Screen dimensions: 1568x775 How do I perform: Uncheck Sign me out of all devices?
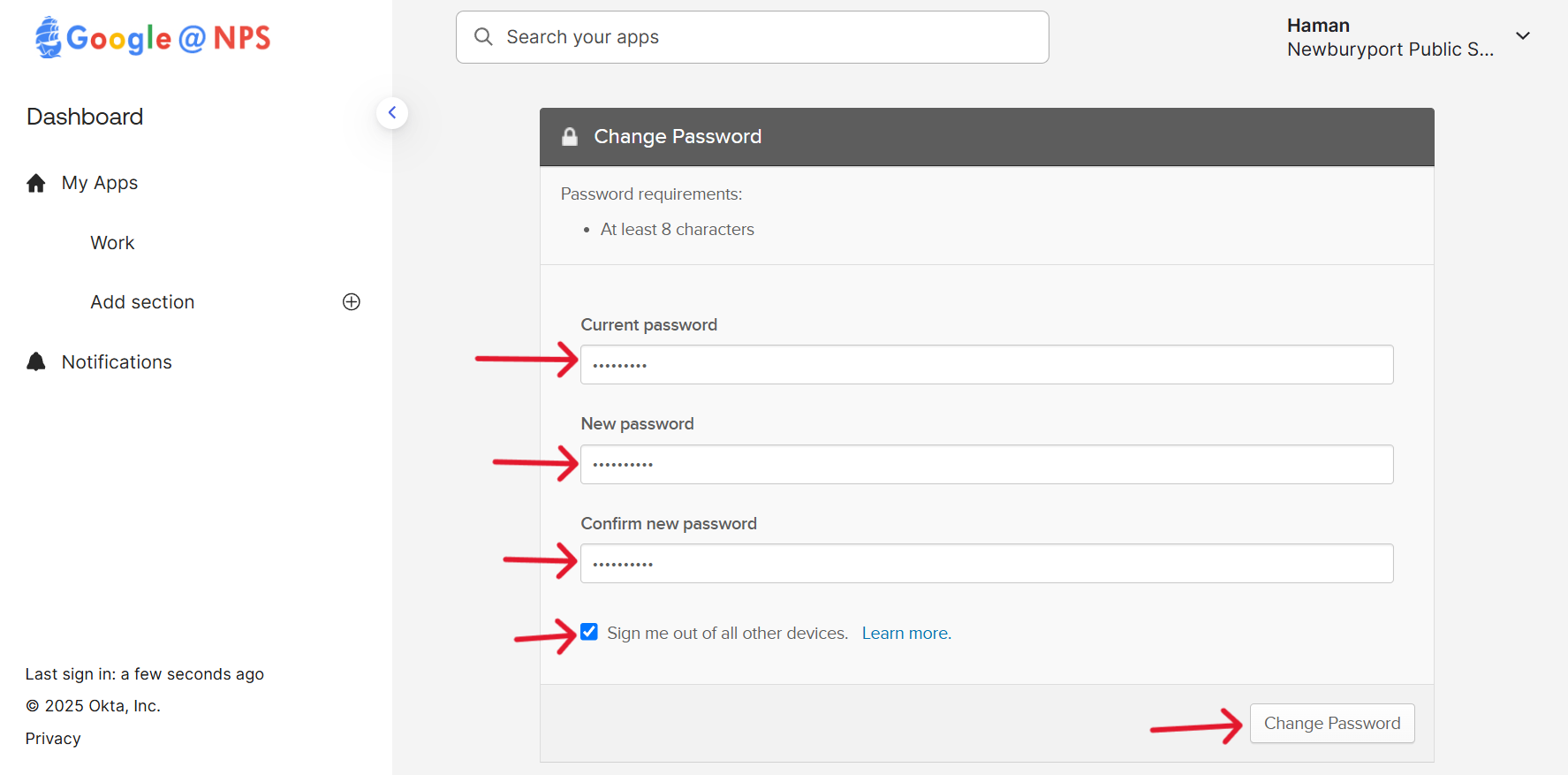pos(589,632)
